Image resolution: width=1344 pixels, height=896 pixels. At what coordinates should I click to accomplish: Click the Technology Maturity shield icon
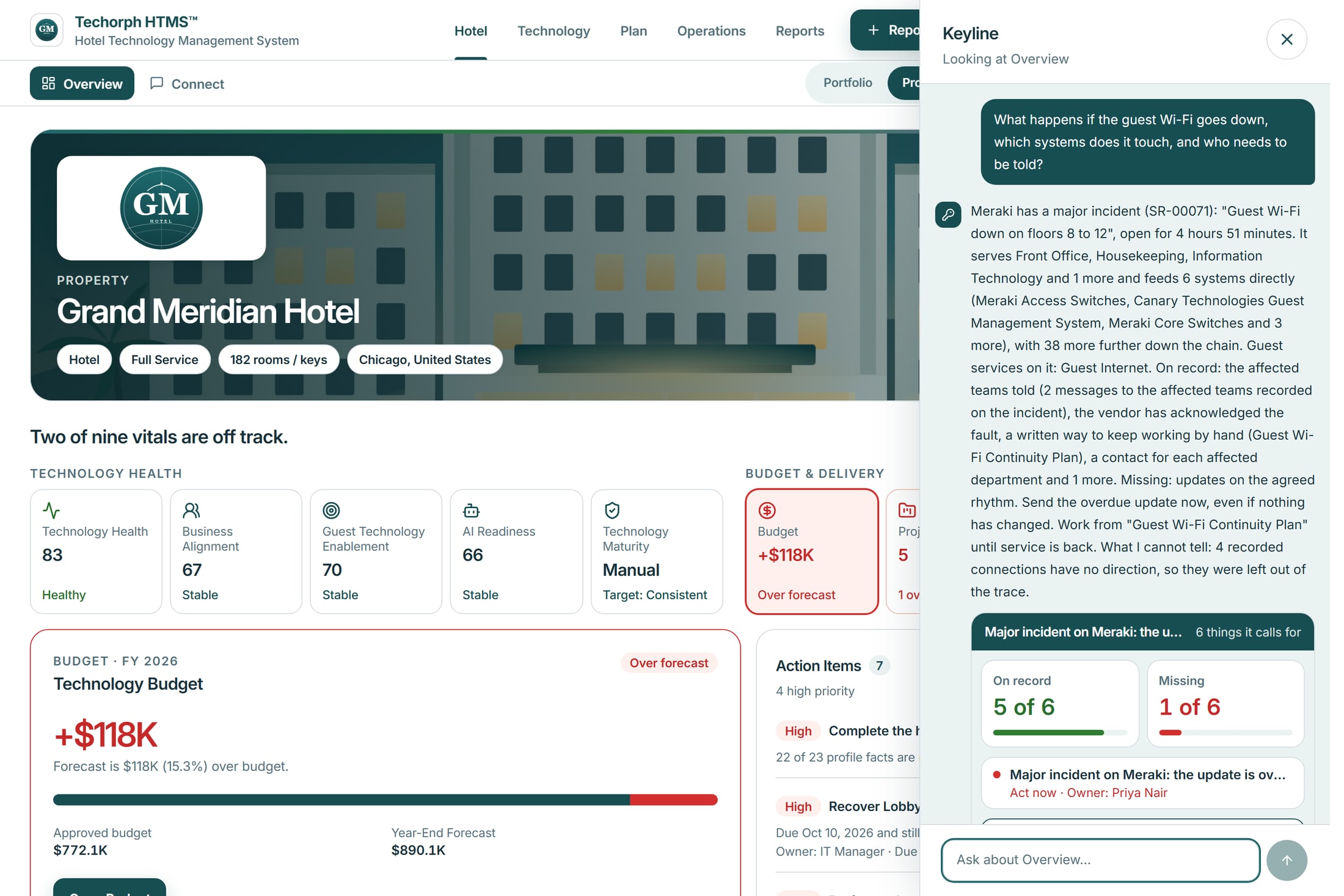[612, 510]
